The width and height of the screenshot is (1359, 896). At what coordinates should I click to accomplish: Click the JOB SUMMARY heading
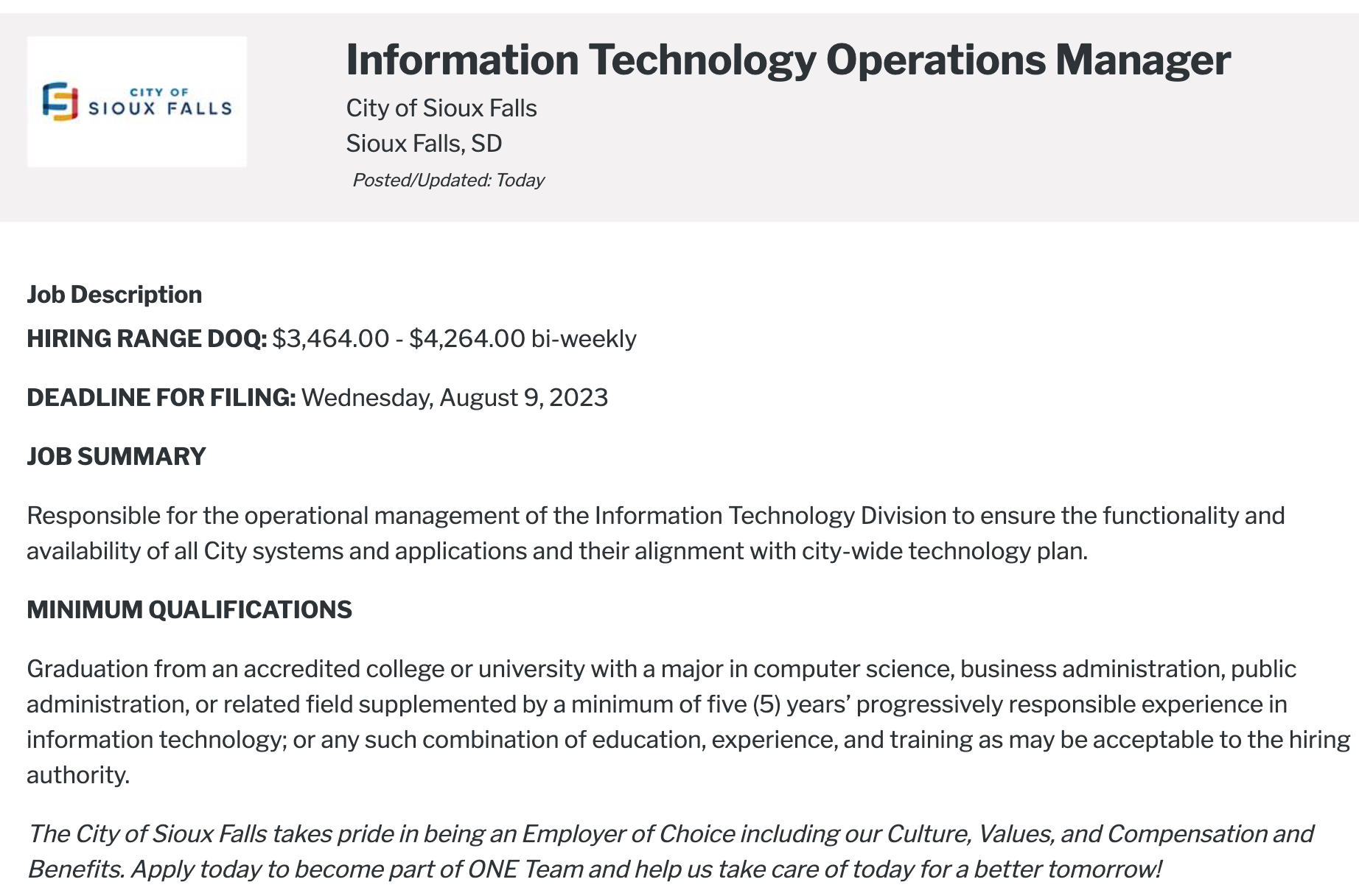click(116, 457)
